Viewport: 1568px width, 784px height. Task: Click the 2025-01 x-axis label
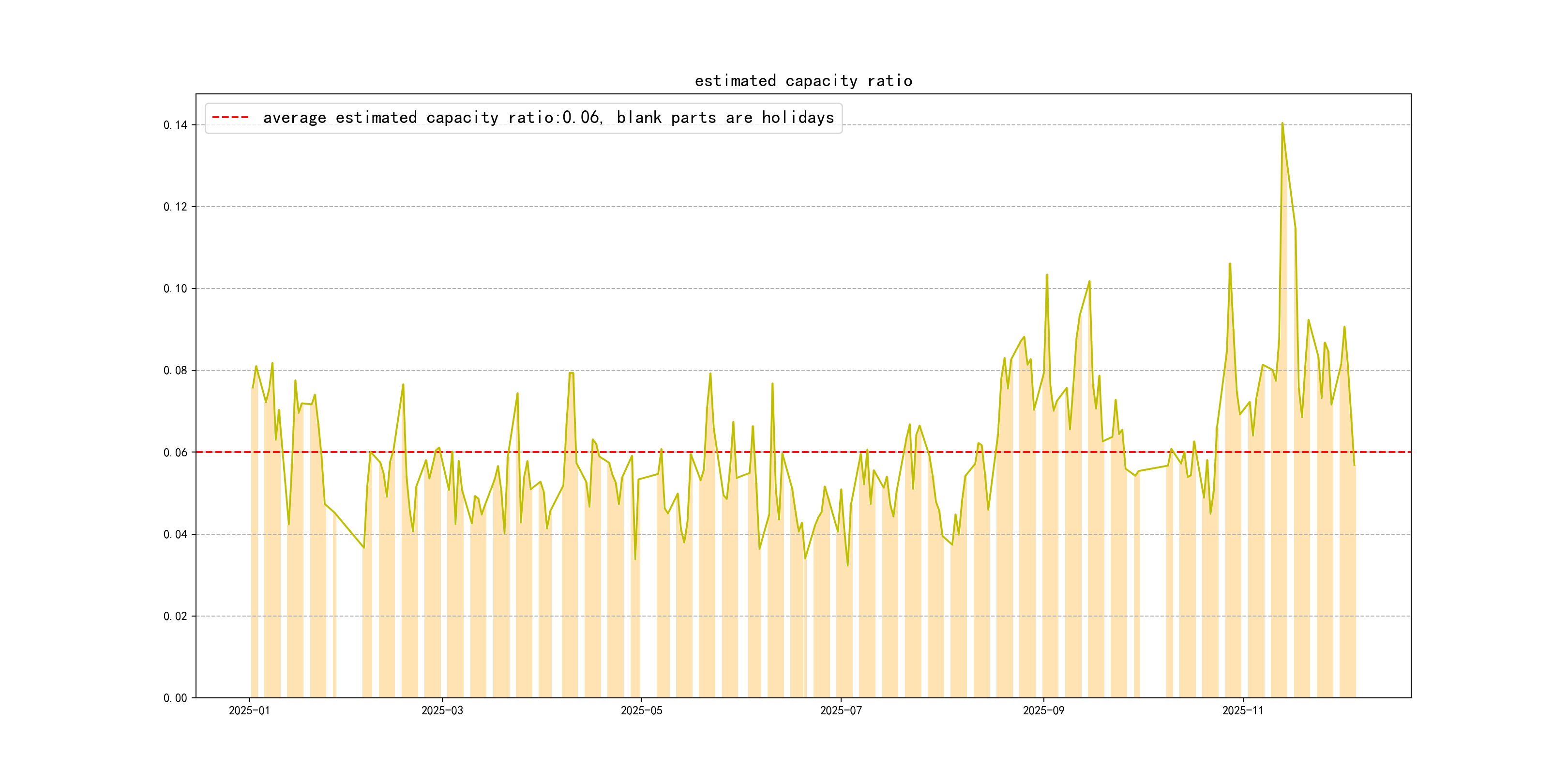point(249,710)
